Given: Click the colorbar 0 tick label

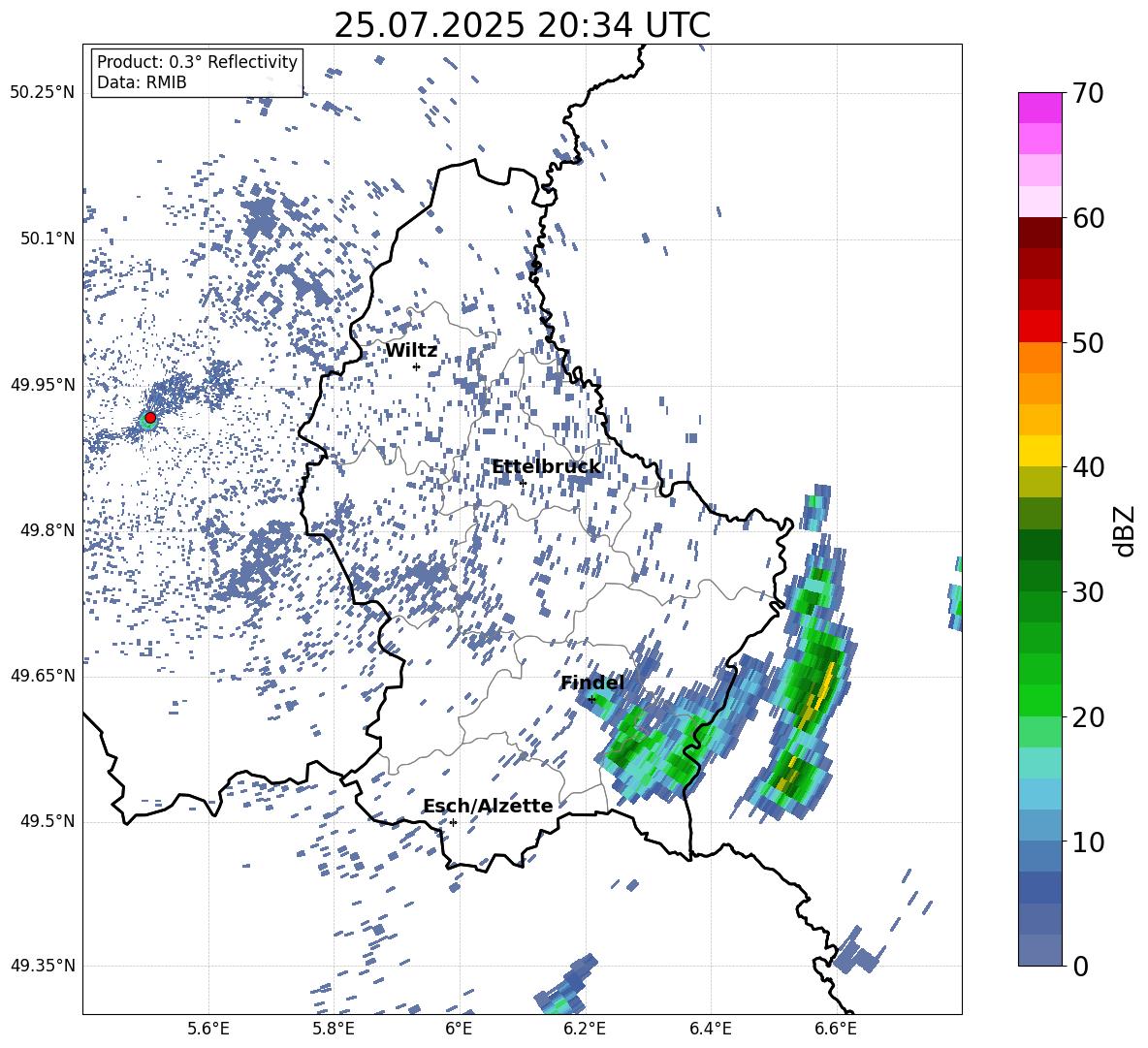Looking at the screenshot, I should click(1080, 966).
